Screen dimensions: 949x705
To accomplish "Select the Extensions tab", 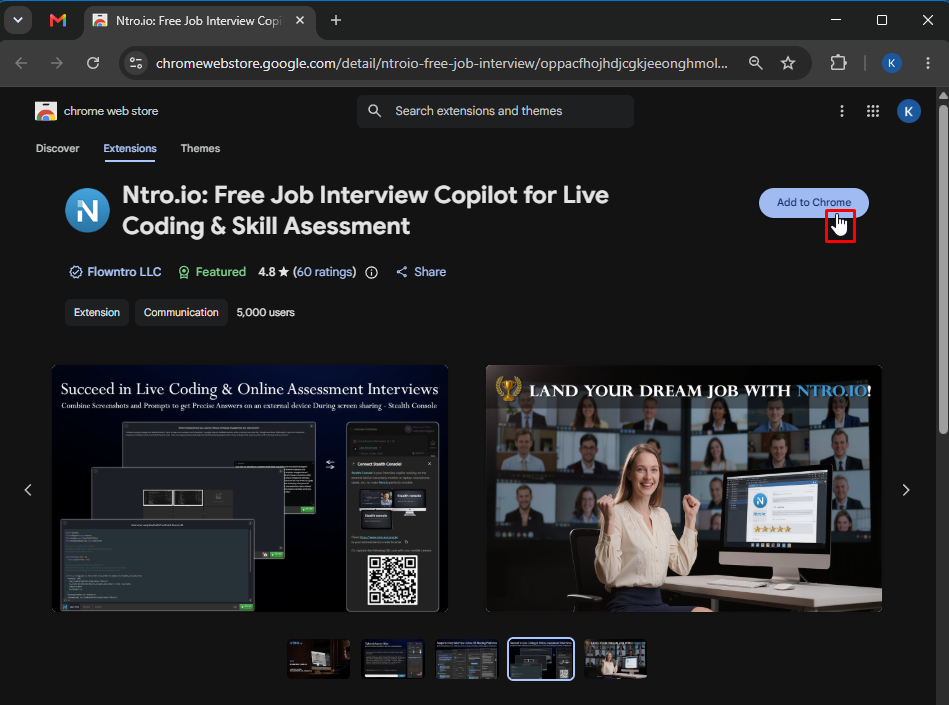I will coord(130,148).
